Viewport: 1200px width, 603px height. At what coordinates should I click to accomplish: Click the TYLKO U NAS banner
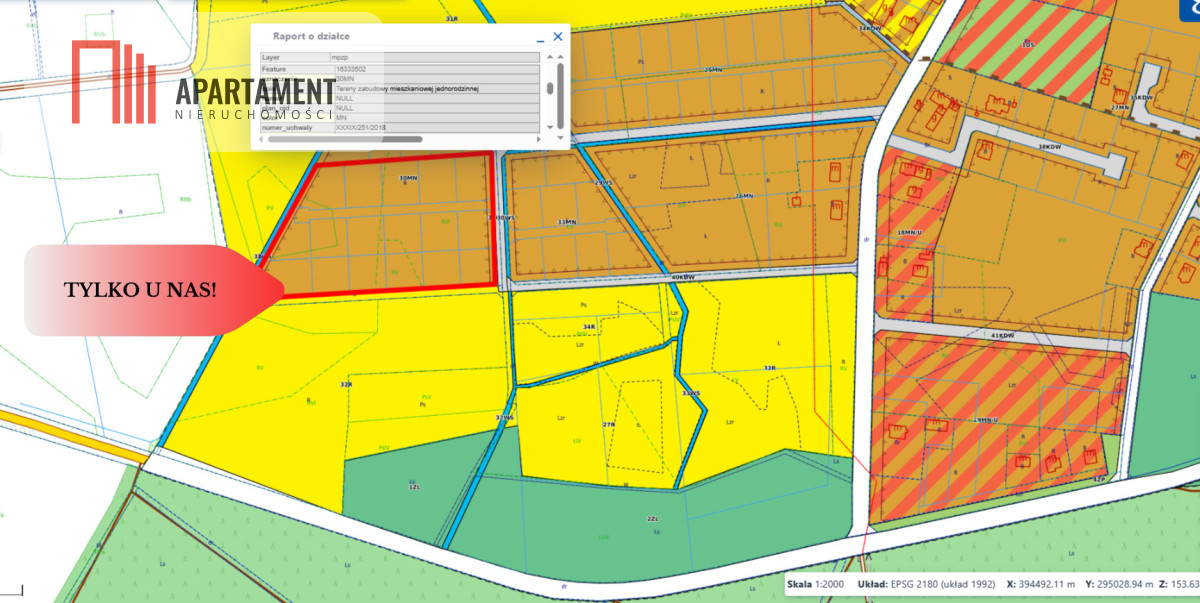pyautogui.click(x=140, y=290)
